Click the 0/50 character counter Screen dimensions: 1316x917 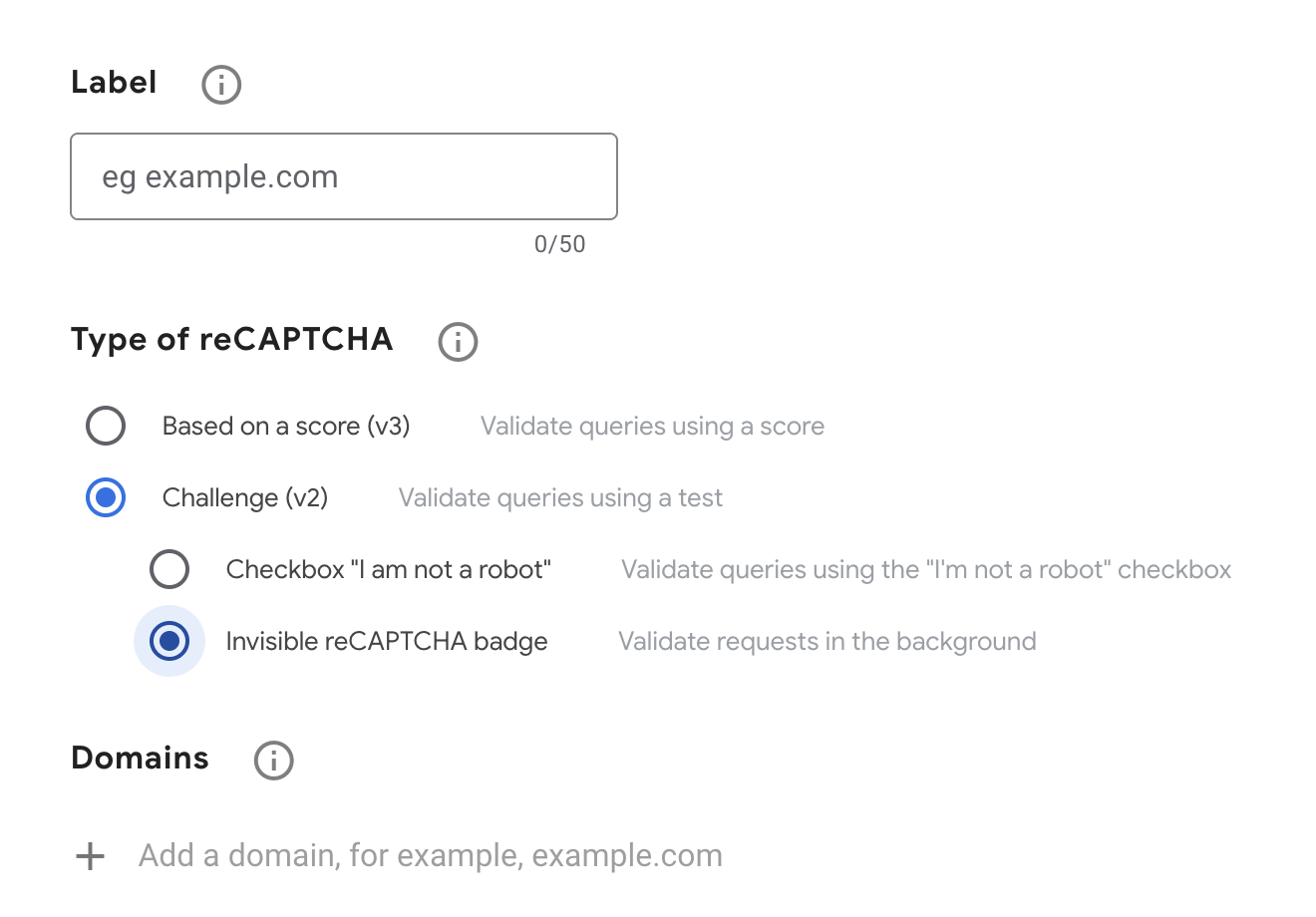pyautogui.click(x=559, y=244)
